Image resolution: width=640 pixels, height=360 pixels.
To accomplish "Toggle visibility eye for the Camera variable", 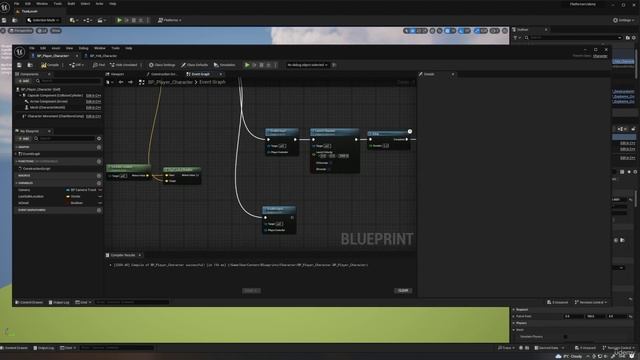I will tap(100, 190).
